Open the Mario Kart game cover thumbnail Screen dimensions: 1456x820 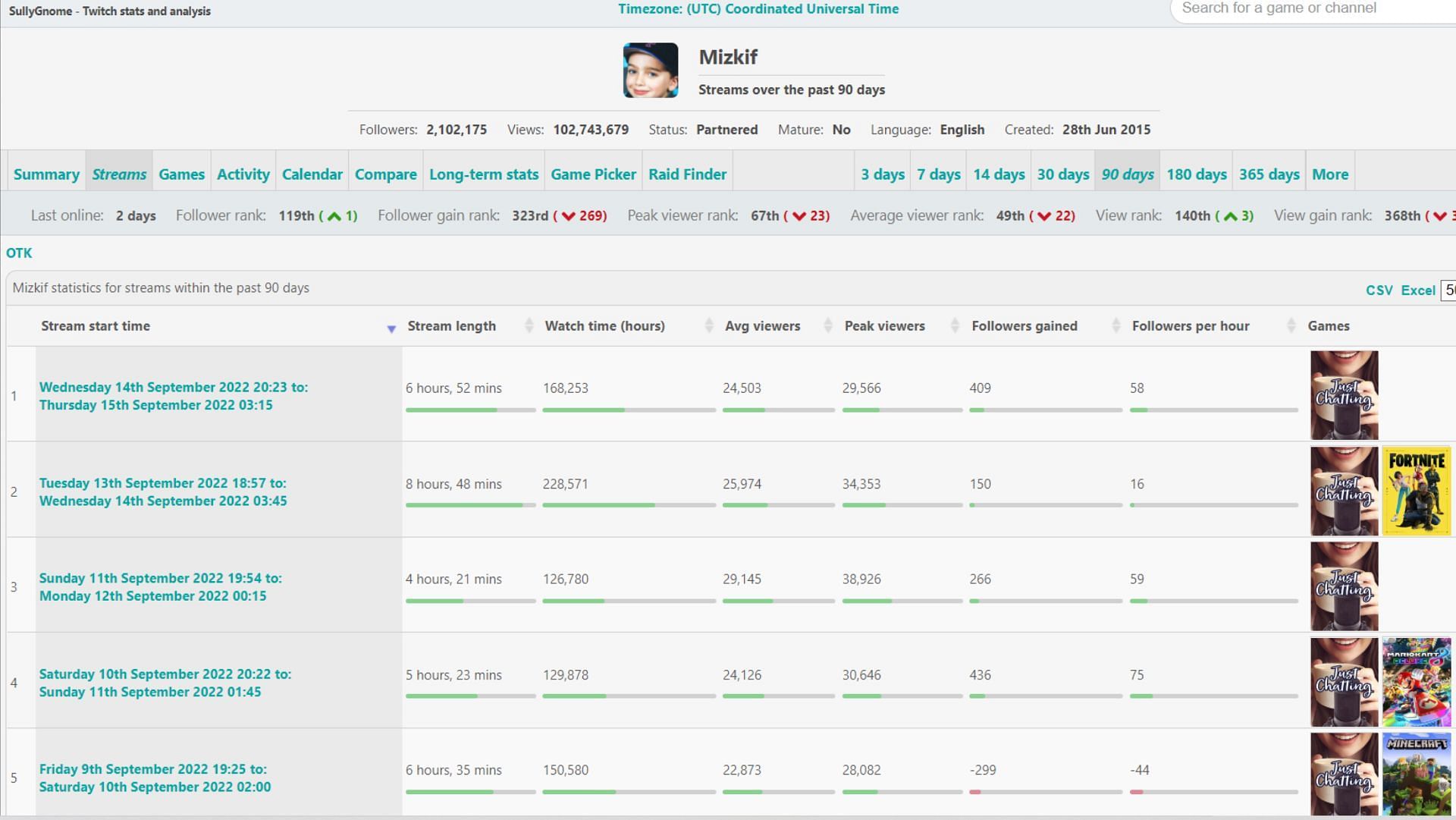point(1416,682)
